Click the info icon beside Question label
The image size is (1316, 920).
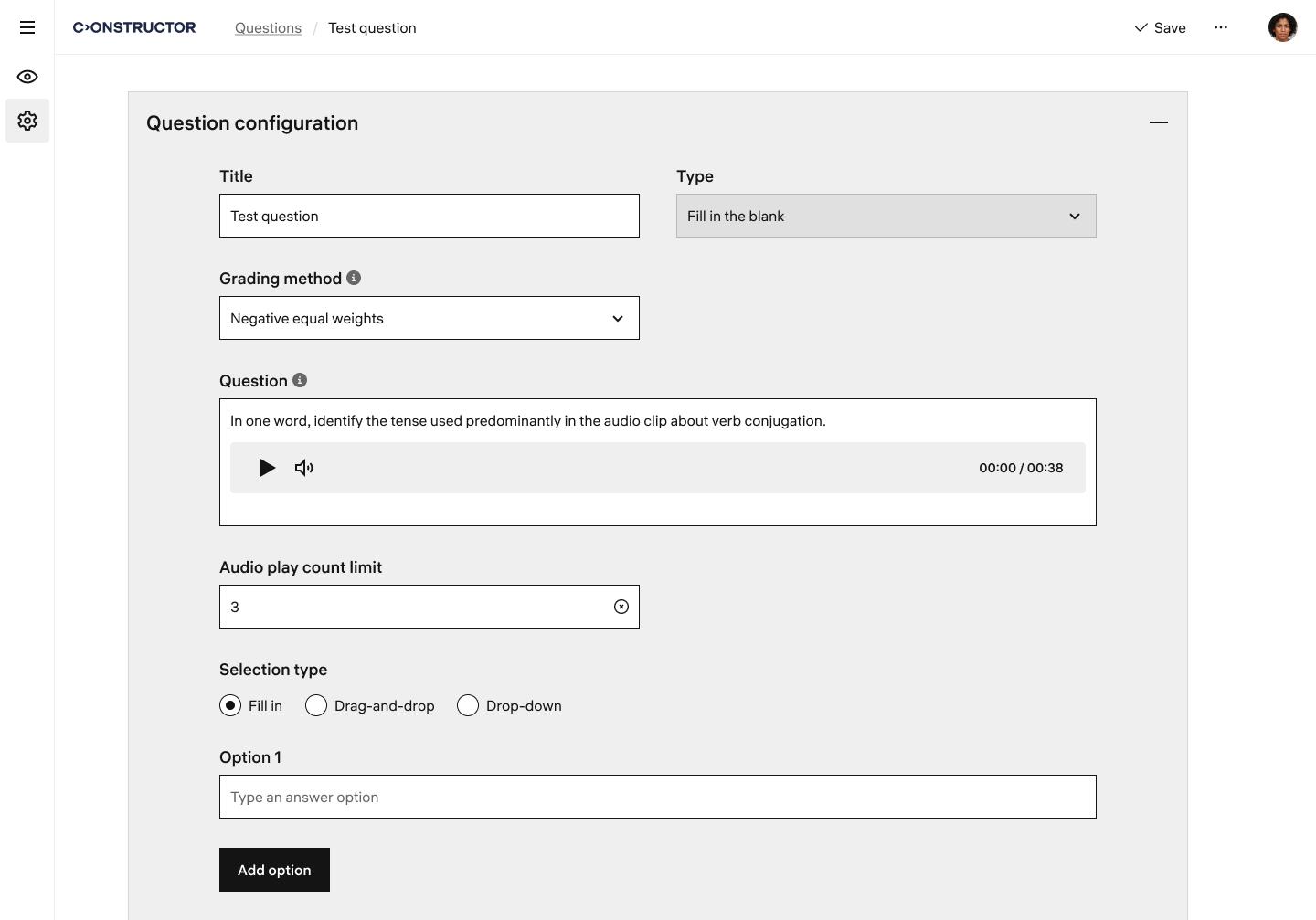[x=300, y=380]
